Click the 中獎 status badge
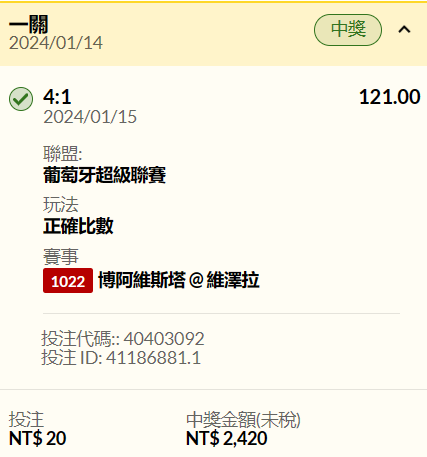The height and width of the screenshot is (457, 427). tap(348, 30)
